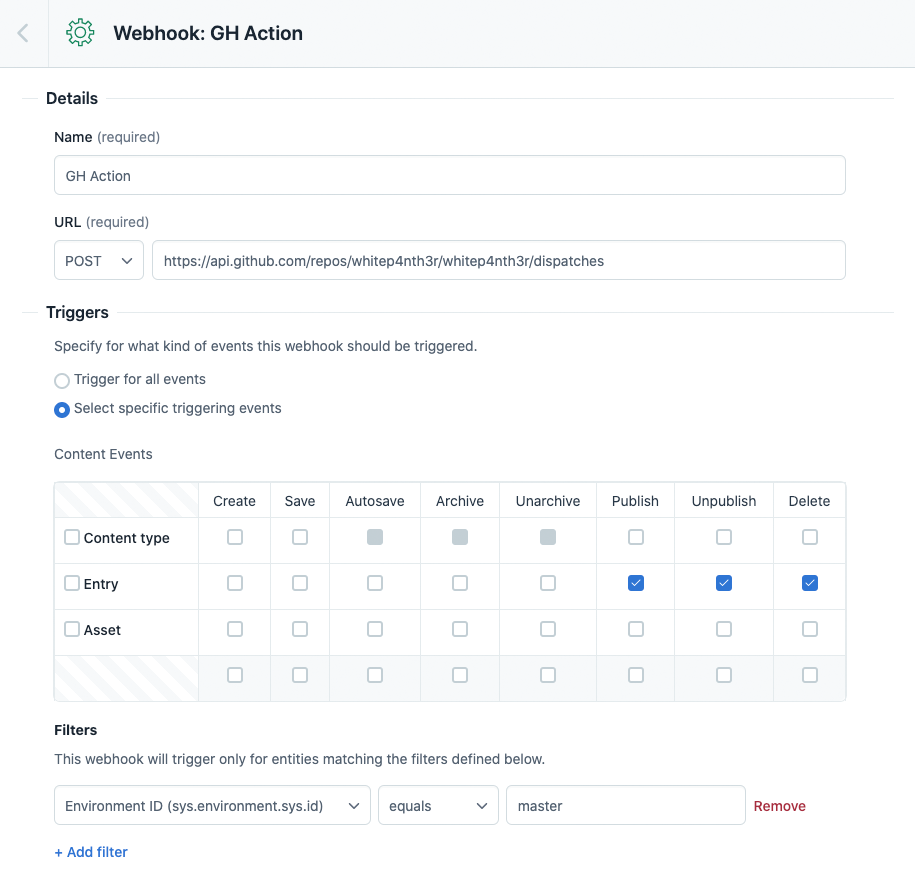Viewport: 915px width, 872px height.
Task: Click the webhook settings gear icon
Action: [80, 32]
